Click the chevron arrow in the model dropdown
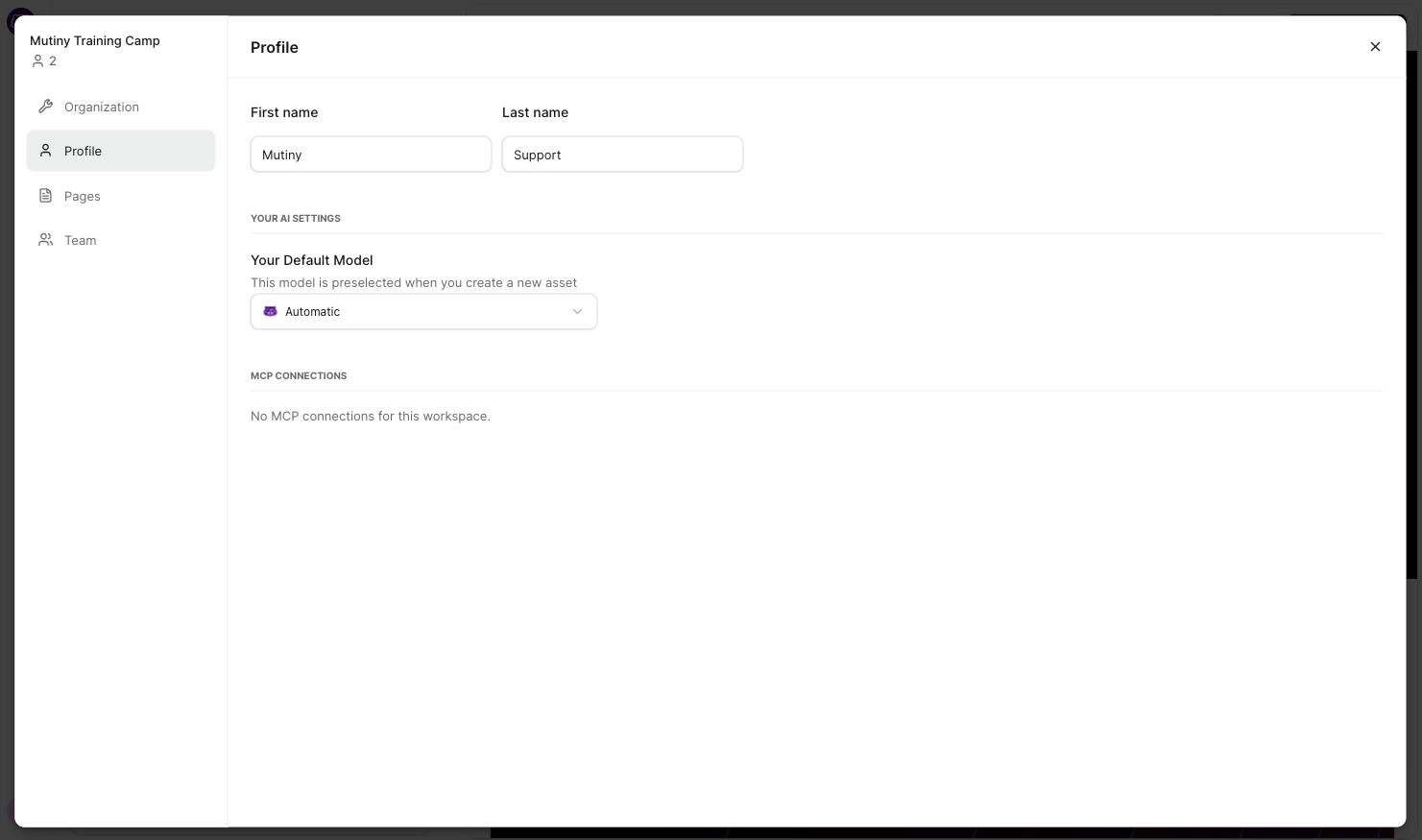Image resolution: width=1422 pixels, height=840 pixels. point(577,312)
